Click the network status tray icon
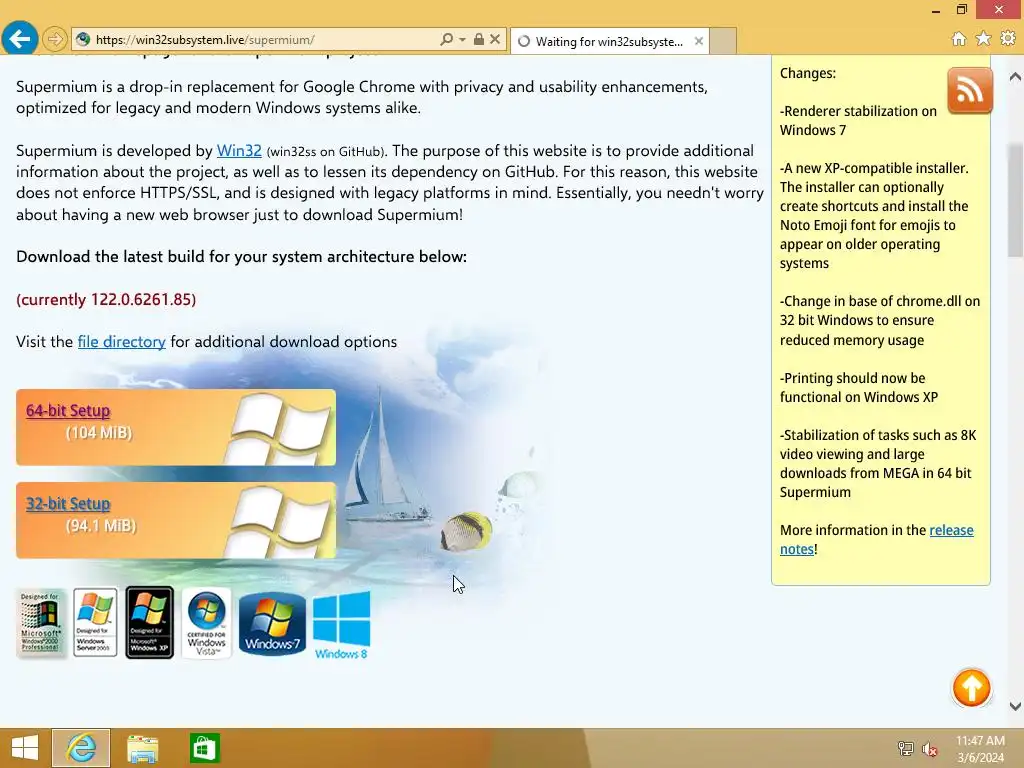The height and width of the screenshot is (768, 1024). point(905,748)
